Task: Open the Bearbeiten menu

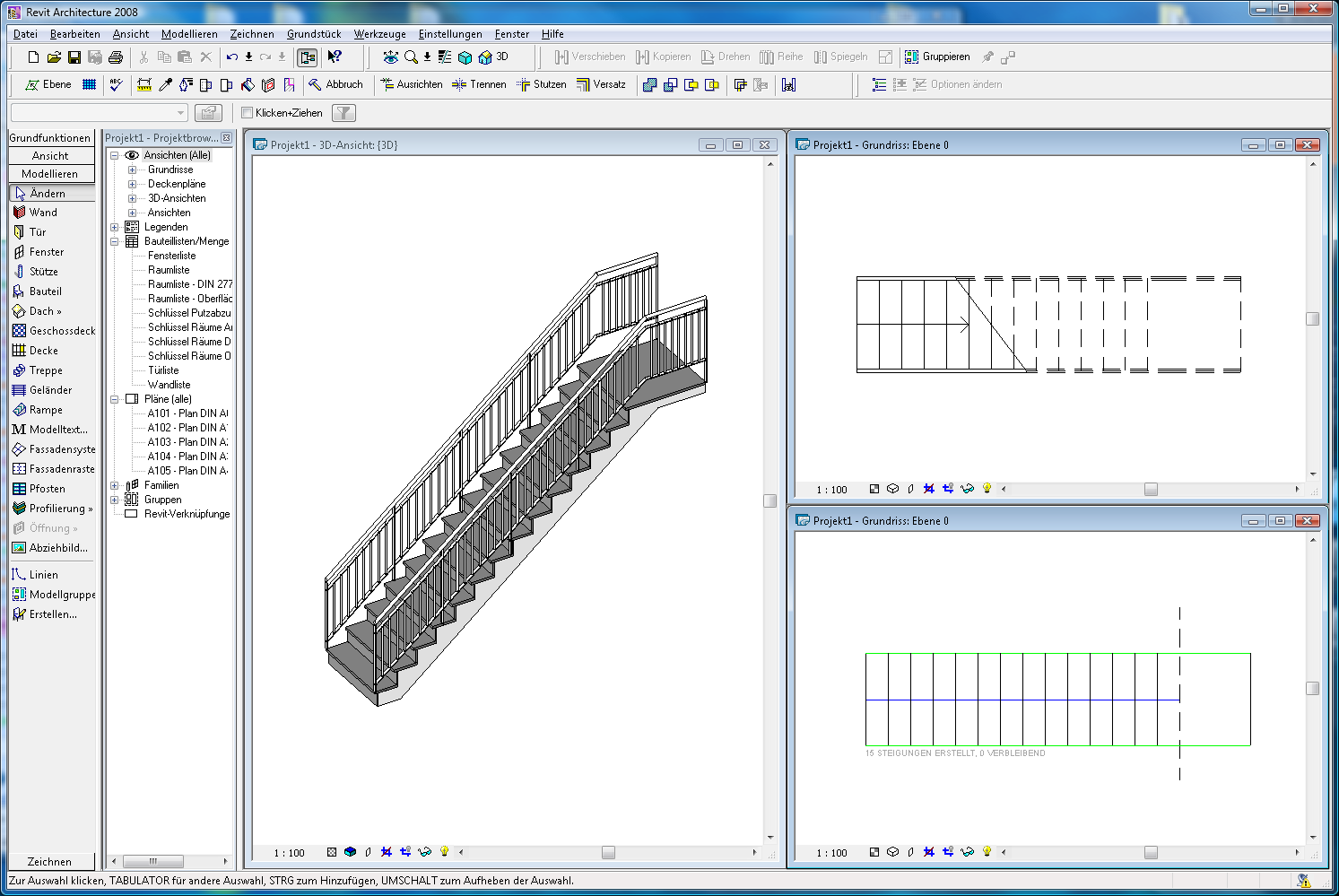Action: tap(75, 34)
